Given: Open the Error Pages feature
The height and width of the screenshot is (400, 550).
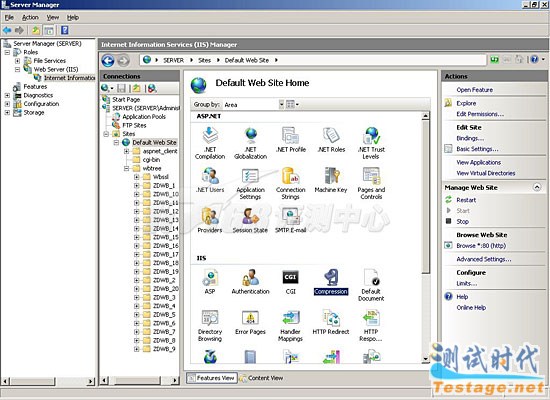Looking at the screenshot, I should click(x=250, y=322).
